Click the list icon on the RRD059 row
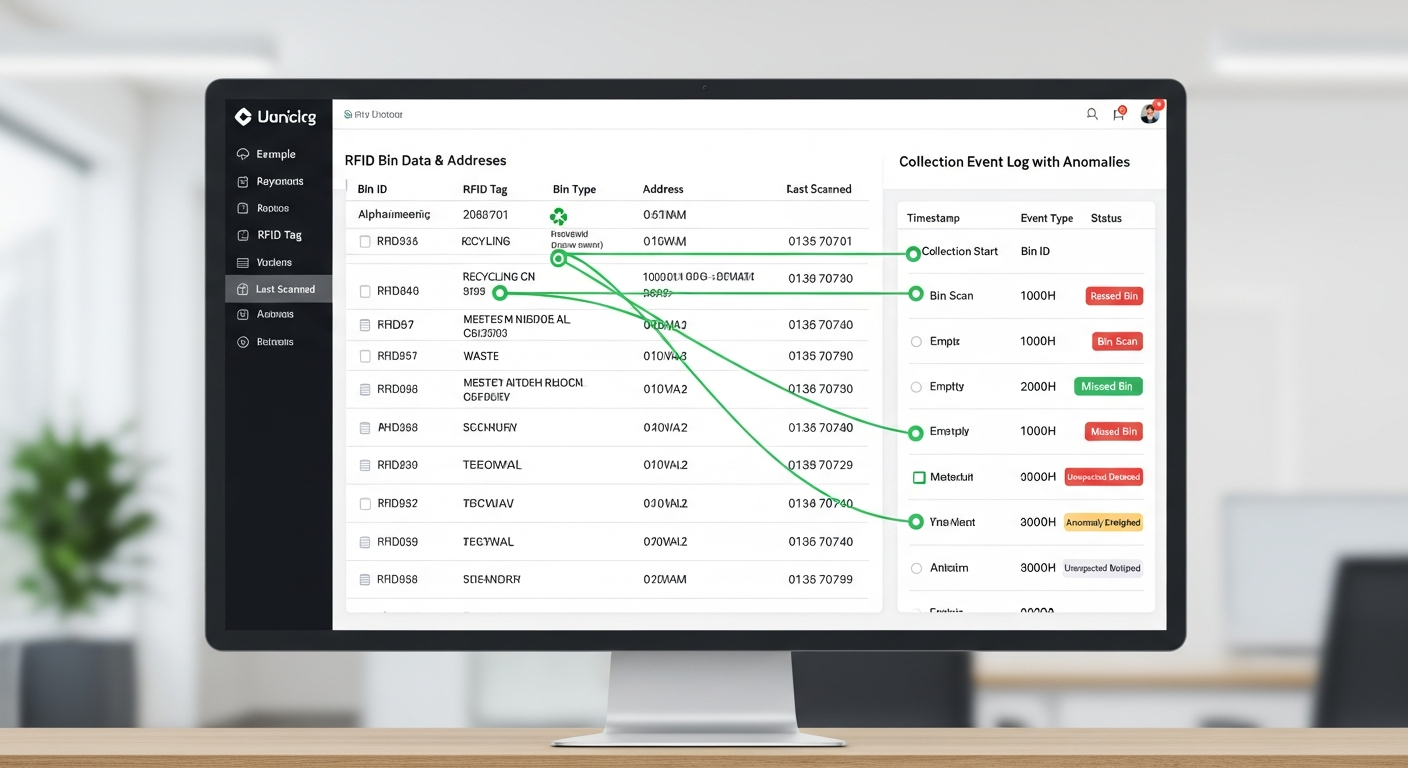 (x=365, y=542)
